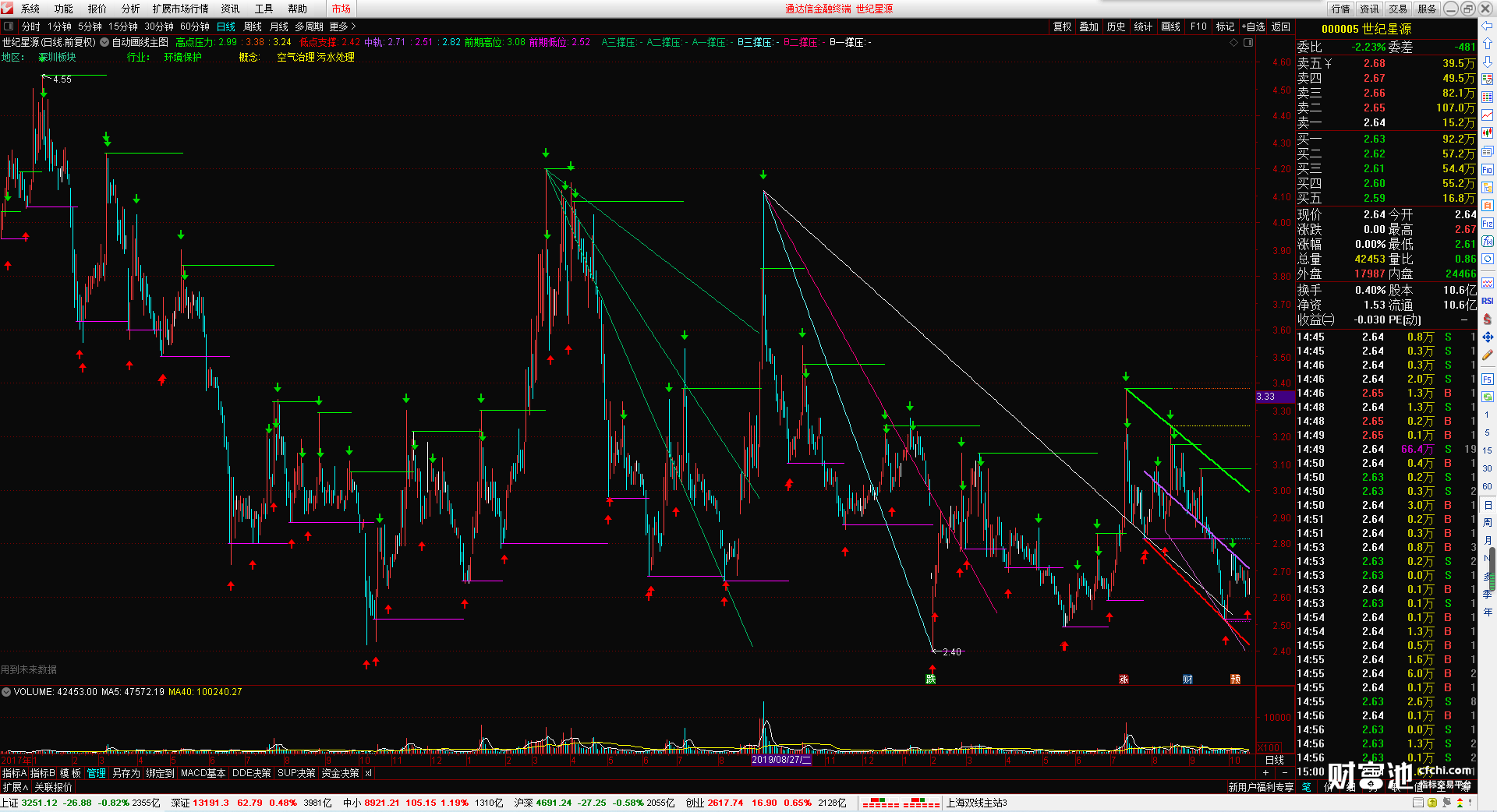Click the checklist table icon in right sidebar
Screen dimensions: 1497x812
(x=1488, y=79)
